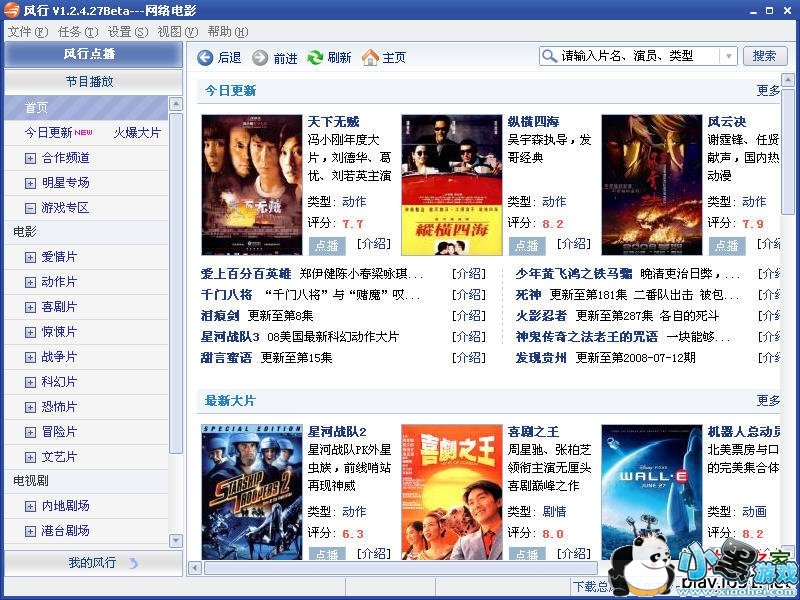Open [介绍] link for 天下无贼
The height and width of the screenshot is (600, 800).
point(373,244)
